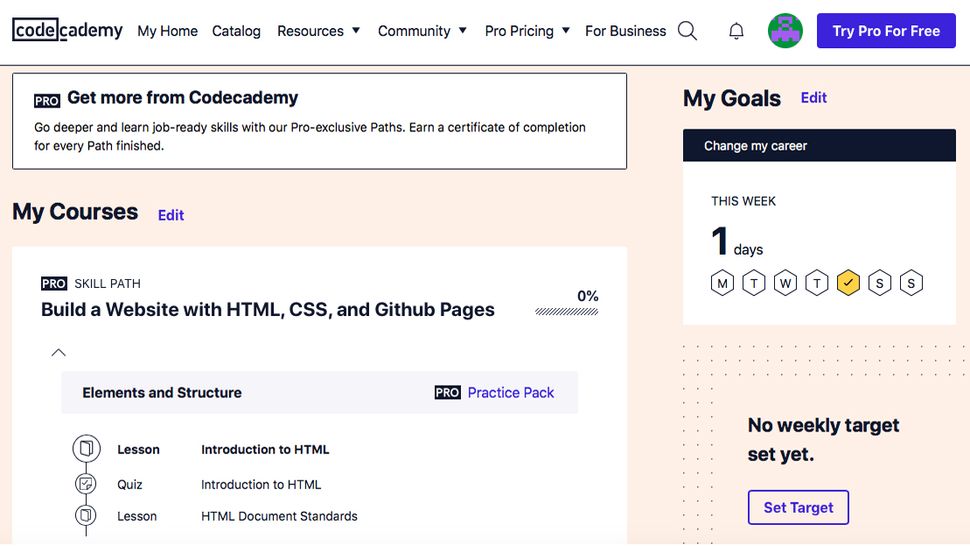Open the notifications bell
Viewport: 970px width, 546px height.
click(x=736, y=31)
